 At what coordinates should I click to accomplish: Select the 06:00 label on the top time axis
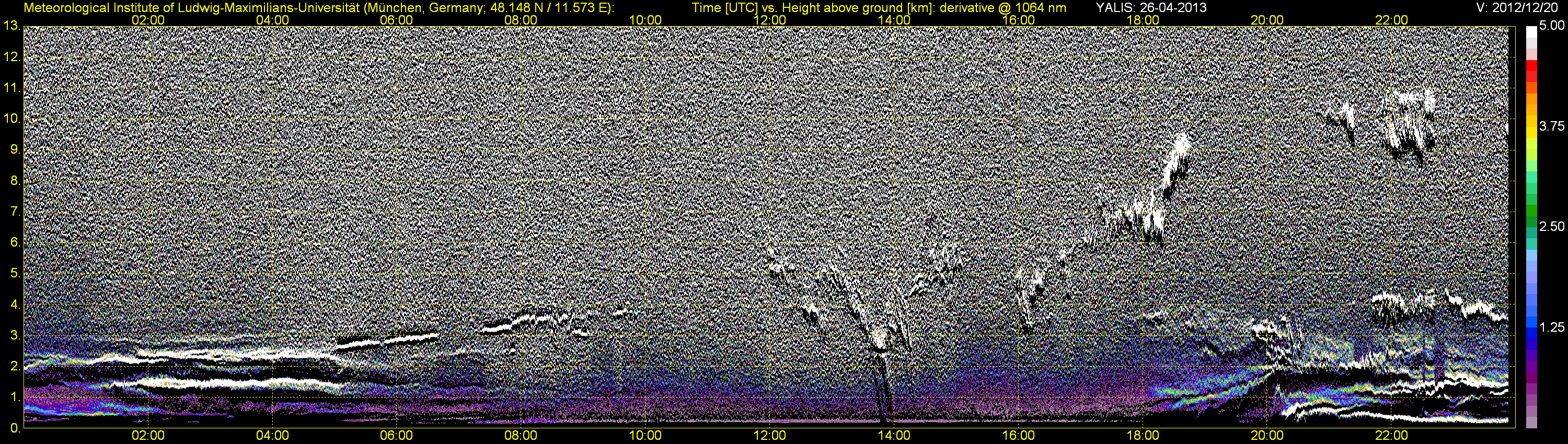click(397, 20)
